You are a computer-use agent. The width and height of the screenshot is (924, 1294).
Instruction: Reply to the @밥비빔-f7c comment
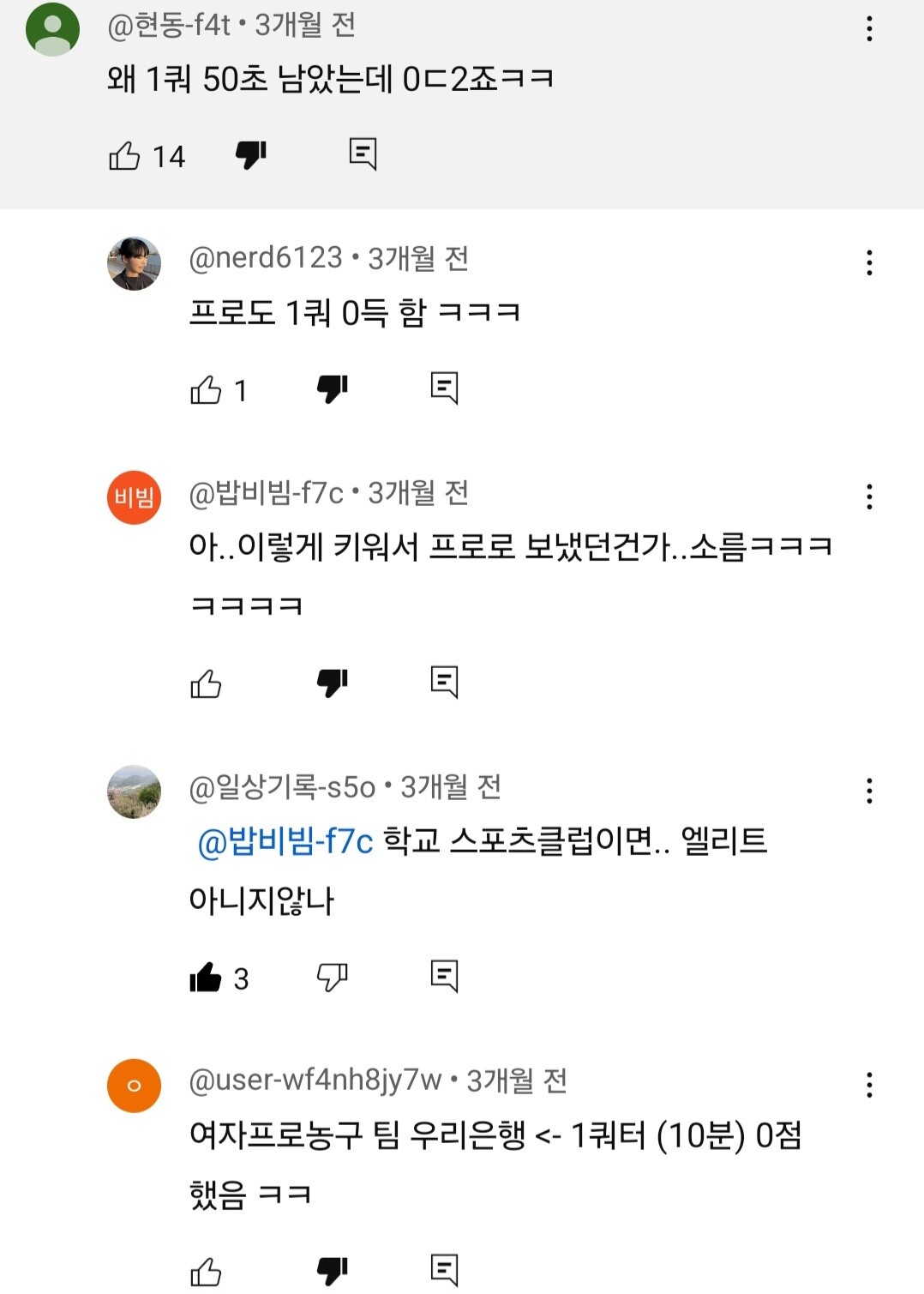[445, 683]
